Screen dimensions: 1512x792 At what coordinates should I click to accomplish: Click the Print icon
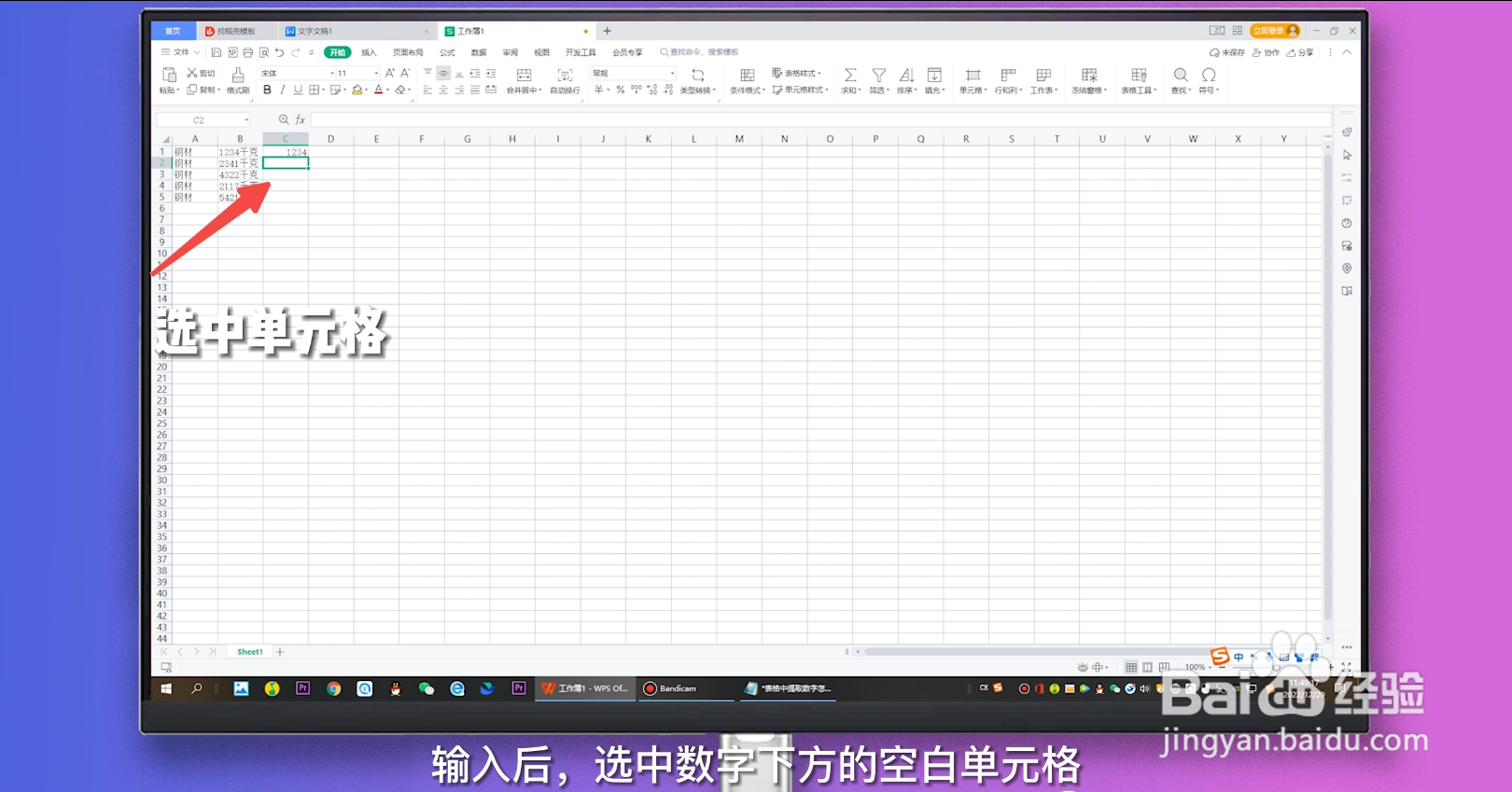click(248, 52)
